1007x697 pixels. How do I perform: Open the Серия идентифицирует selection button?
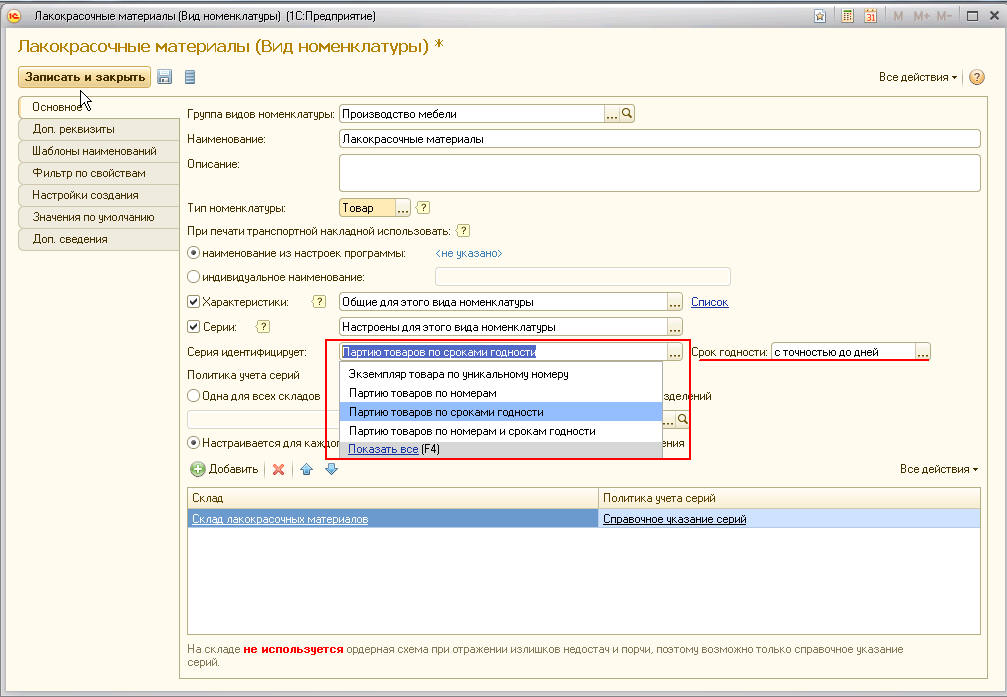674,352
